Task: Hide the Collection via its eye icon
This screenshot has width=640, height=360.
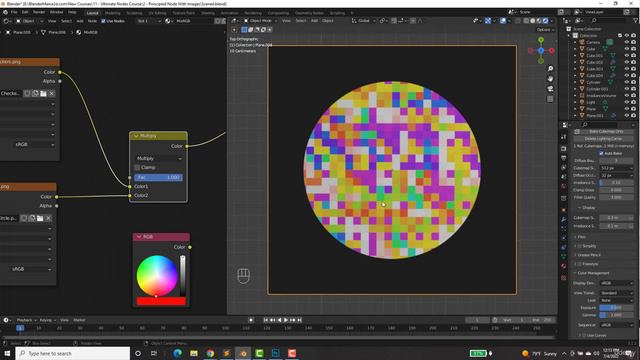Action: (x=627, y=36)
